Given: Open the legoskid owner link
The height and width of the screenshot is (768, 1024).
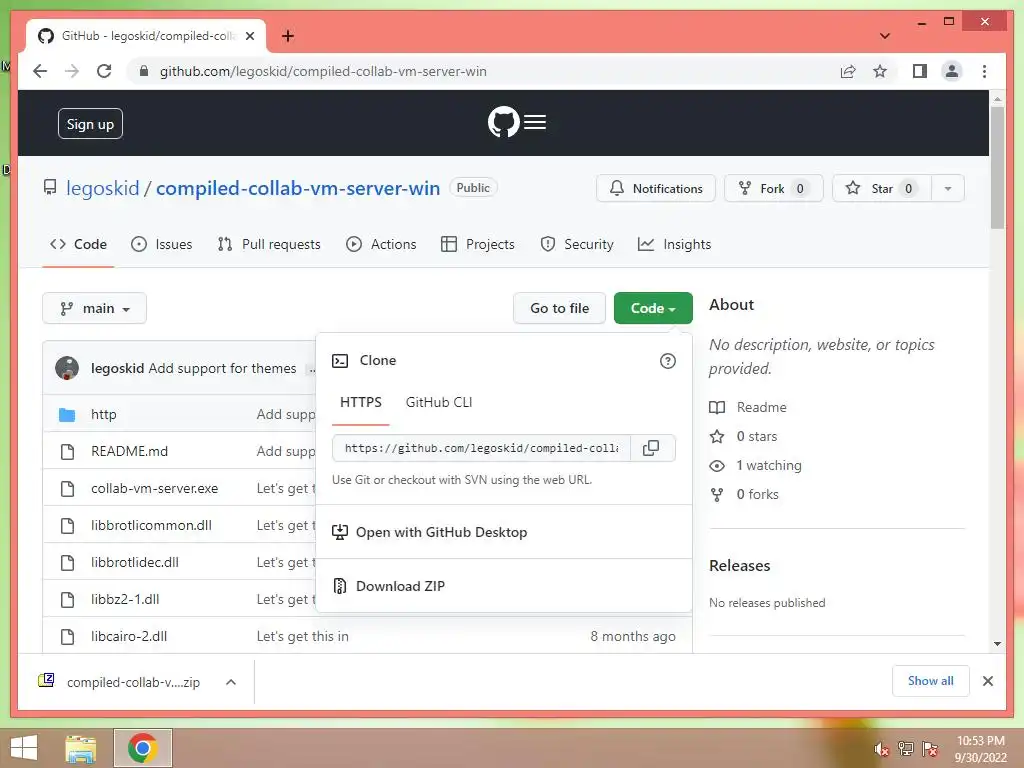Looking at the screenshot, I should point(103,188).
